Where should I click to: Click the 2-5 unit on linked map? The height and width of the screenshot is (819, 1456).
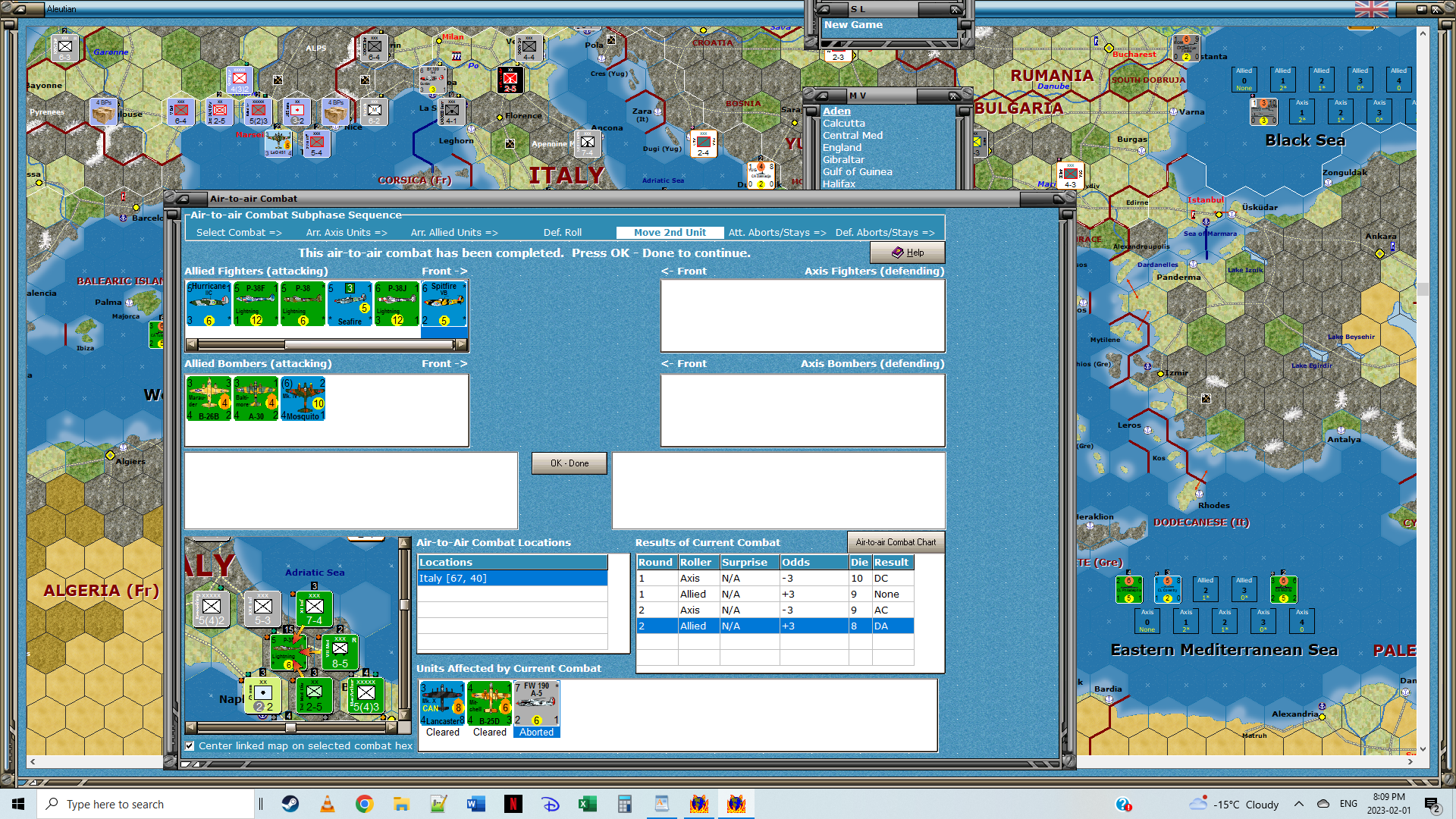[x=314, y=695]
